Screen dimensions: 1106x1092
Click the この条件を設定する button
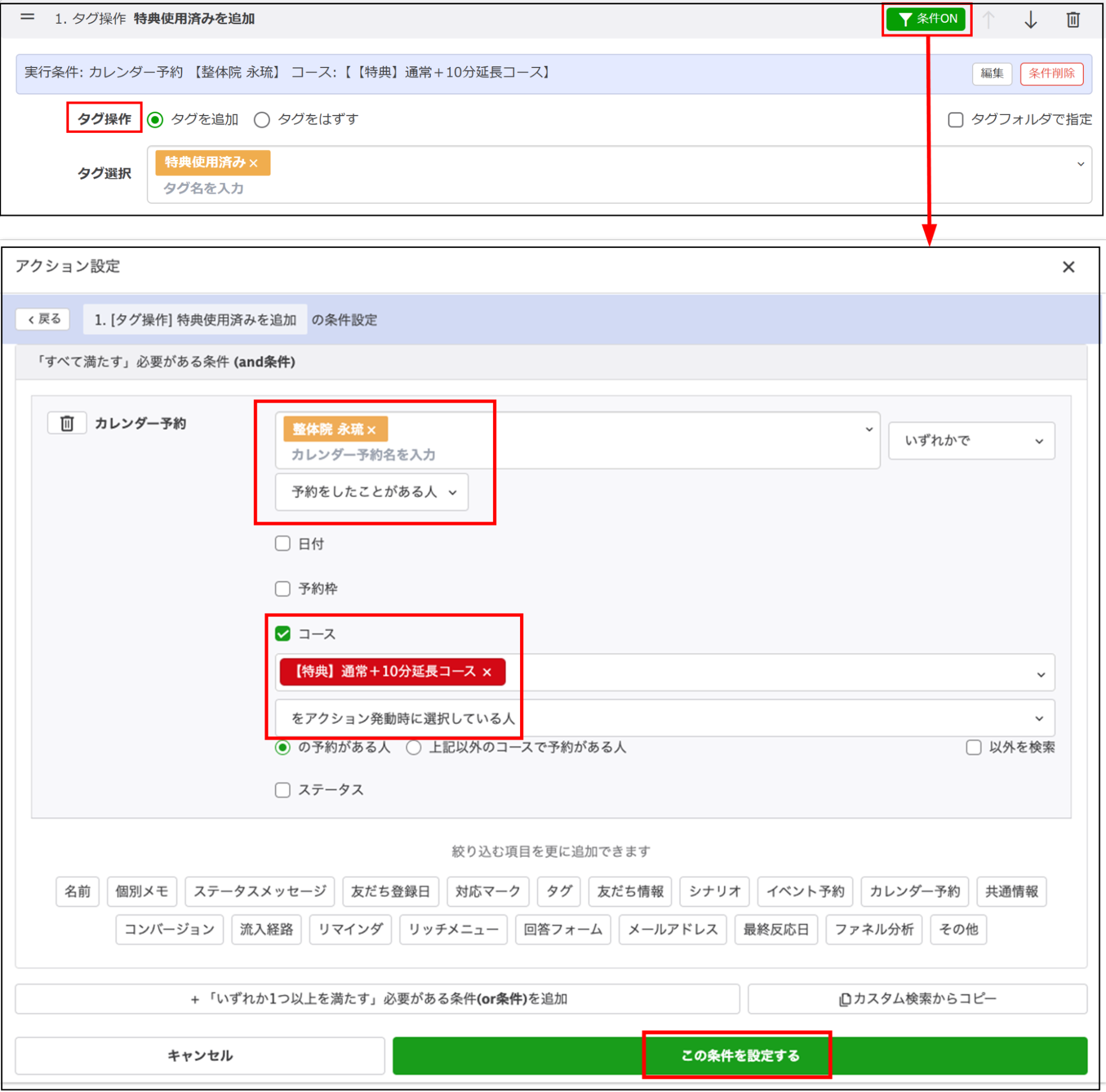point(738,1056)
